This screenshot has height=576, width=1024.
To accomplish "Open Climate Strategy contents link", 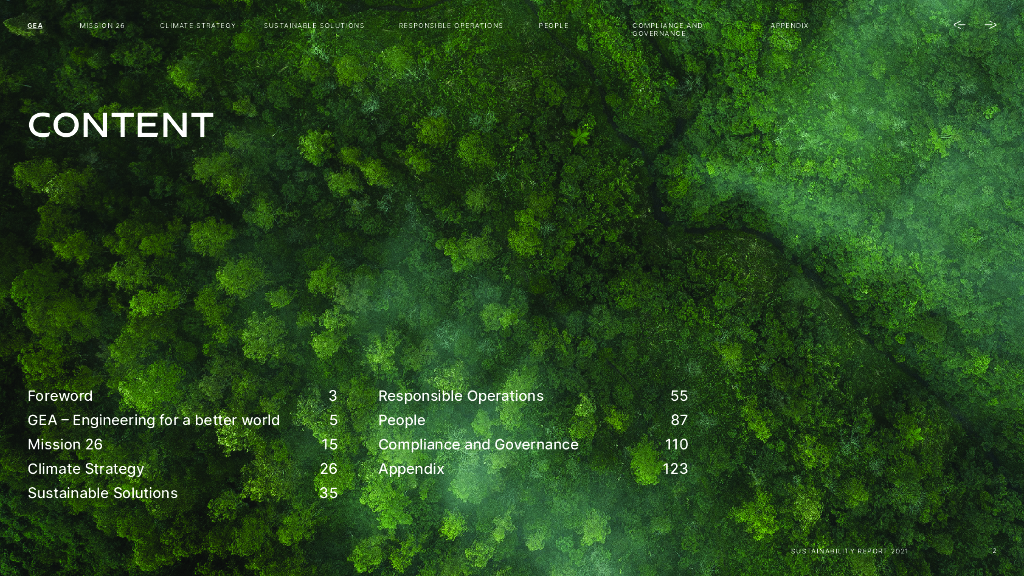I will [86, 469].
